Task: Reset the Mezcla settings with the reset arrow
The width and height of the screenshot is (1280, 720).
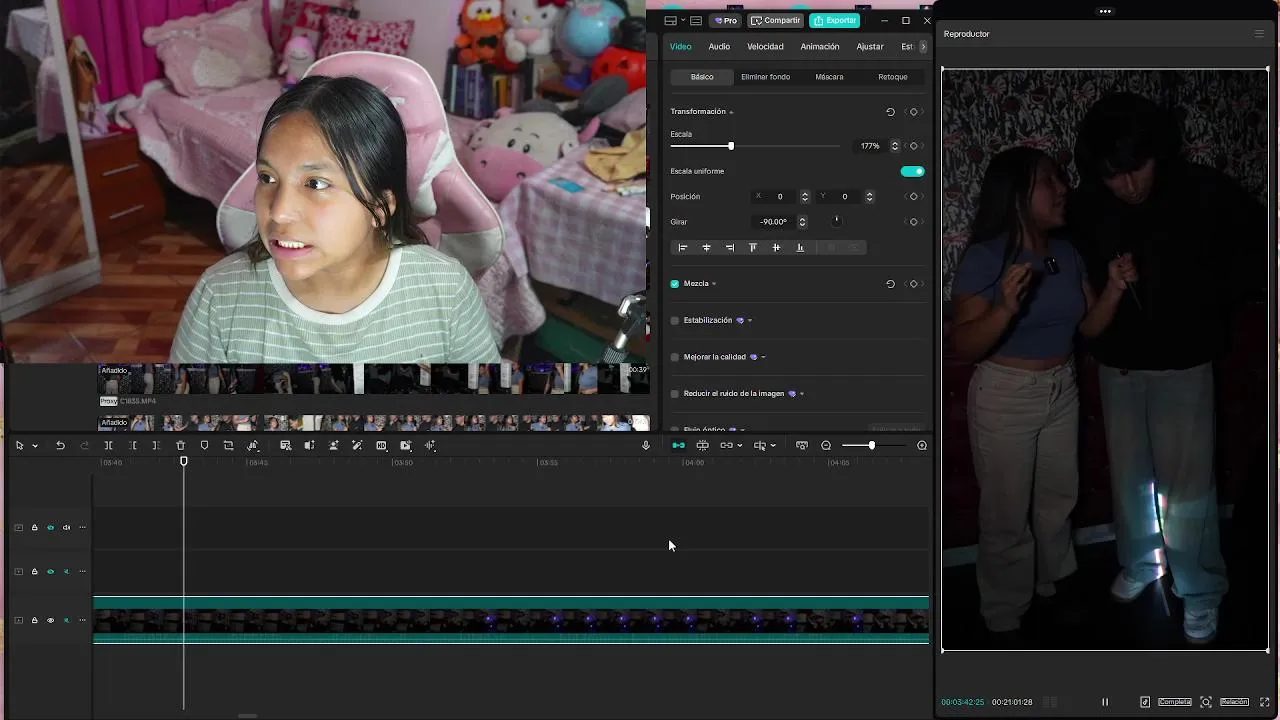Action: [x=890, y=284]
